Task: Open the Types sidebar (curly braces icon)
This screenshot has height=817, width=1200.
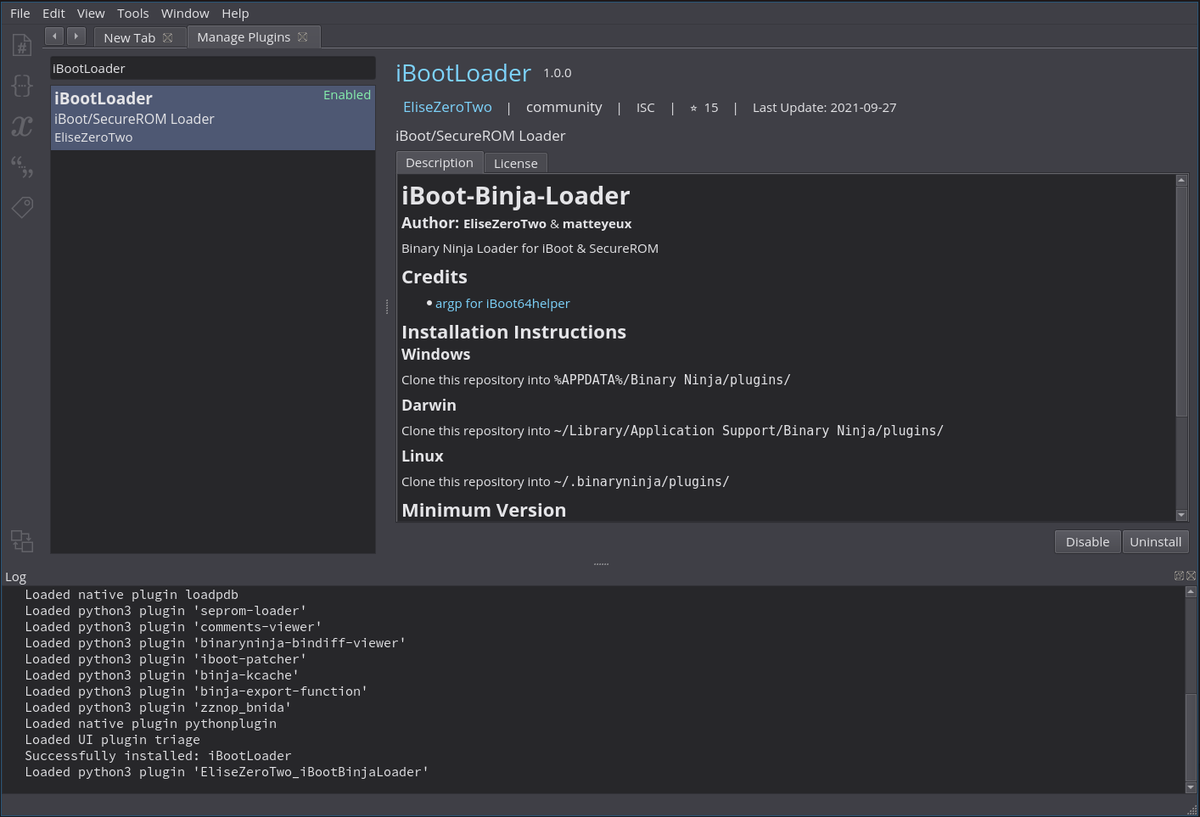Action: click(x=22, y=85)
